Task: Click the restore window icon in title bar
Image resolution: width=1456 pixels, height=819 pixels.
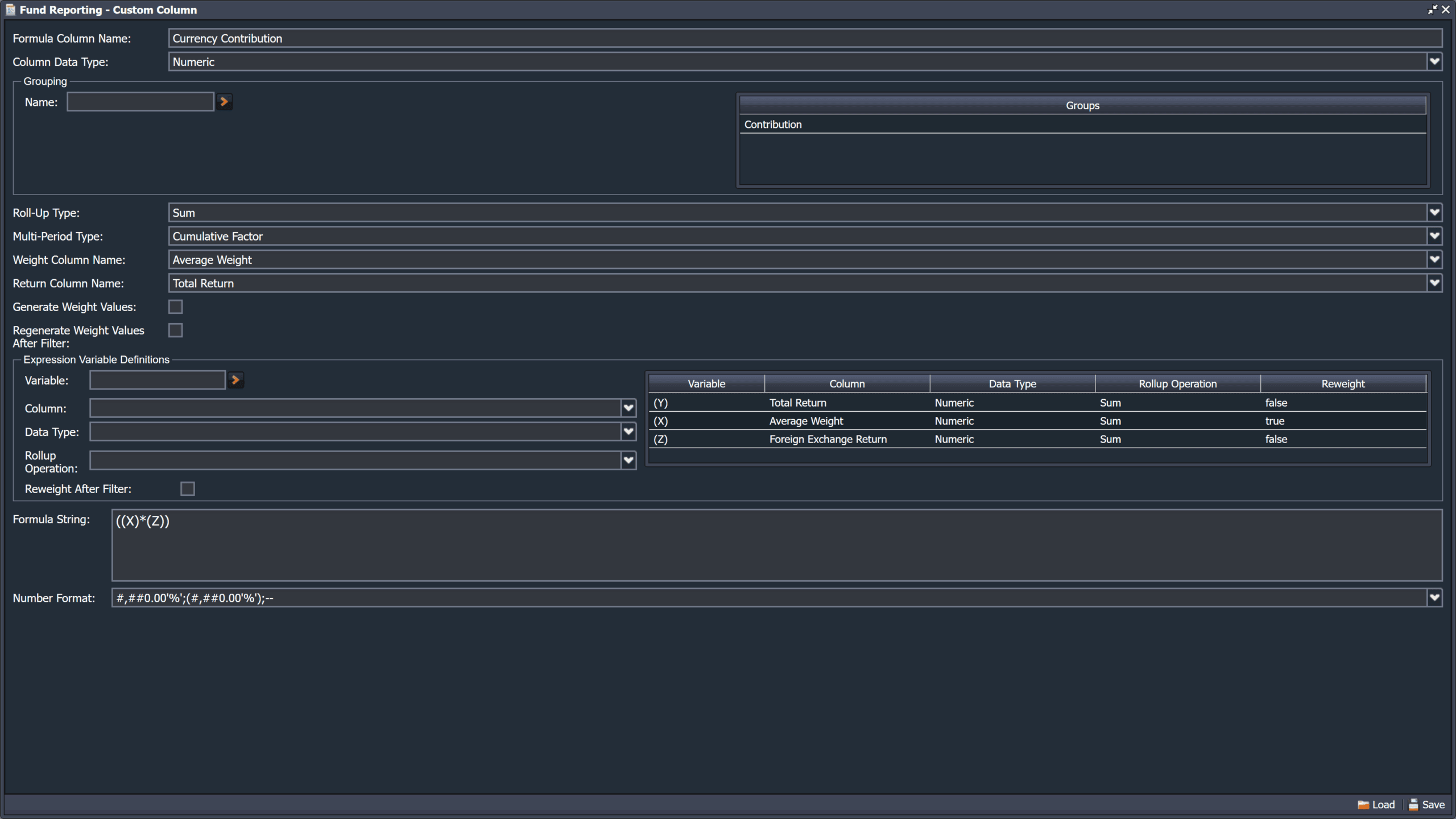Action: point(1432,10)
